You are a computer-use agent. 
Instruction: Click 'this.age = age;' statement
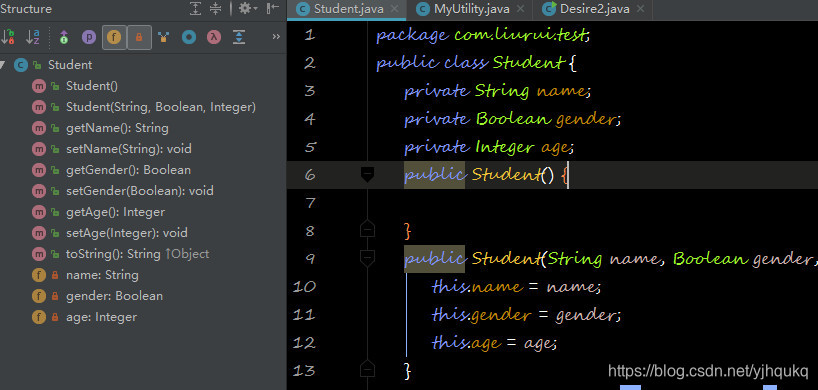pyautogui.click(x=495, y=343)
